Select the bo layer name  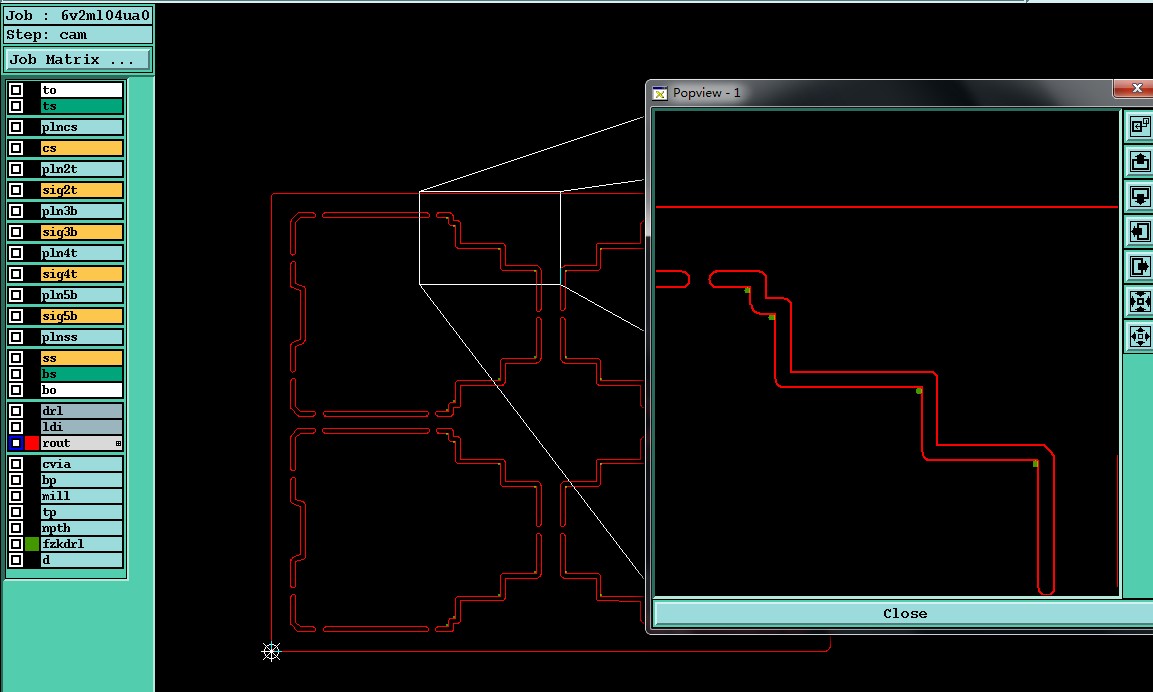(x=82, y=390)
